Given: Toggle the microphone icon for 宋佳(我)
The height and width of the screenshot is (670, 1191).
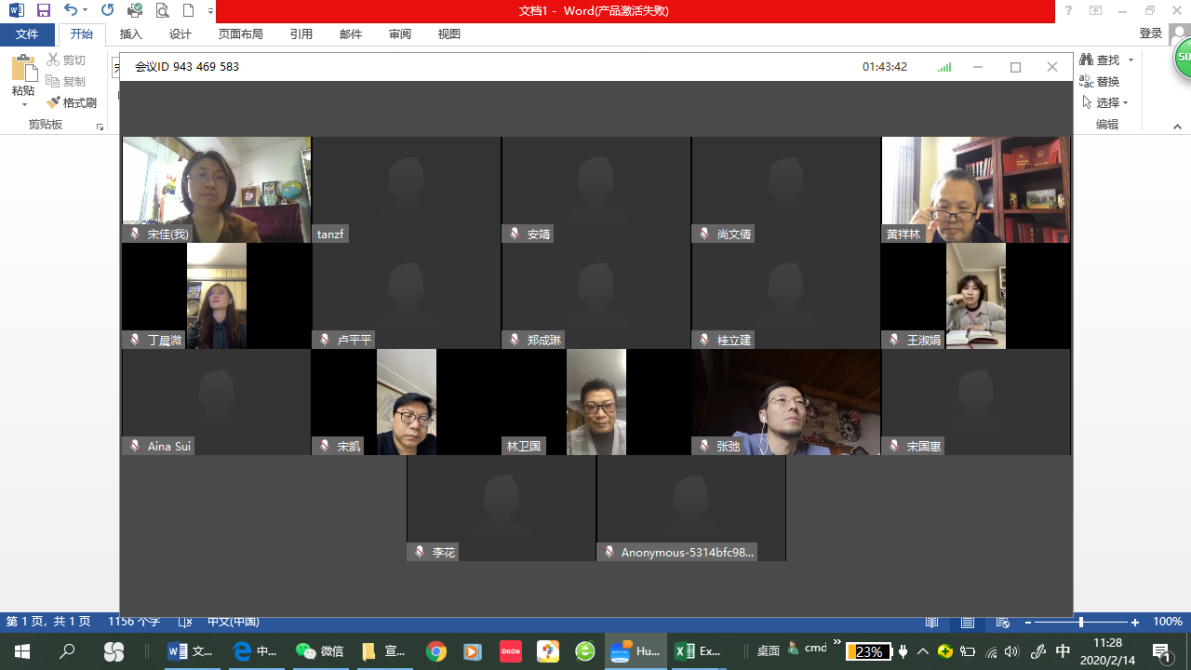Looking at the screenshot, I should [135, 234].
